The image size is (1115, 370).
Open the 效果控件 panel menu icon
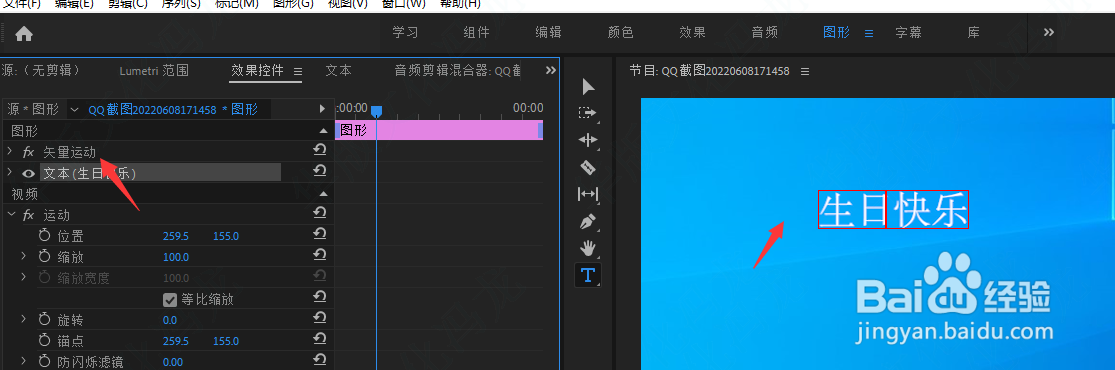(x=298, y=71)
